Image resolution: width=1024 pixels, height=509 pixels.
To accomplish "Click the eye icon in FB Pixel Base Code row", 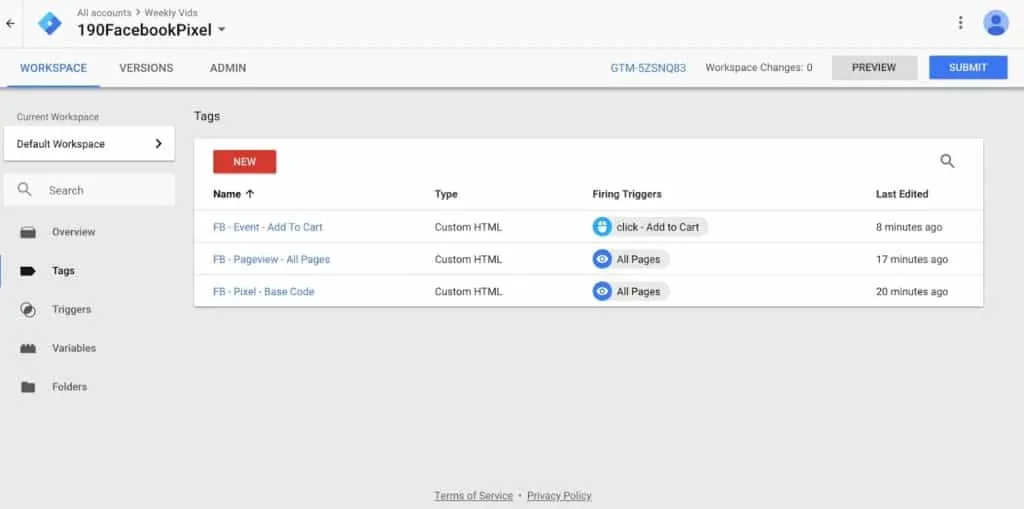I will [602, 291].
